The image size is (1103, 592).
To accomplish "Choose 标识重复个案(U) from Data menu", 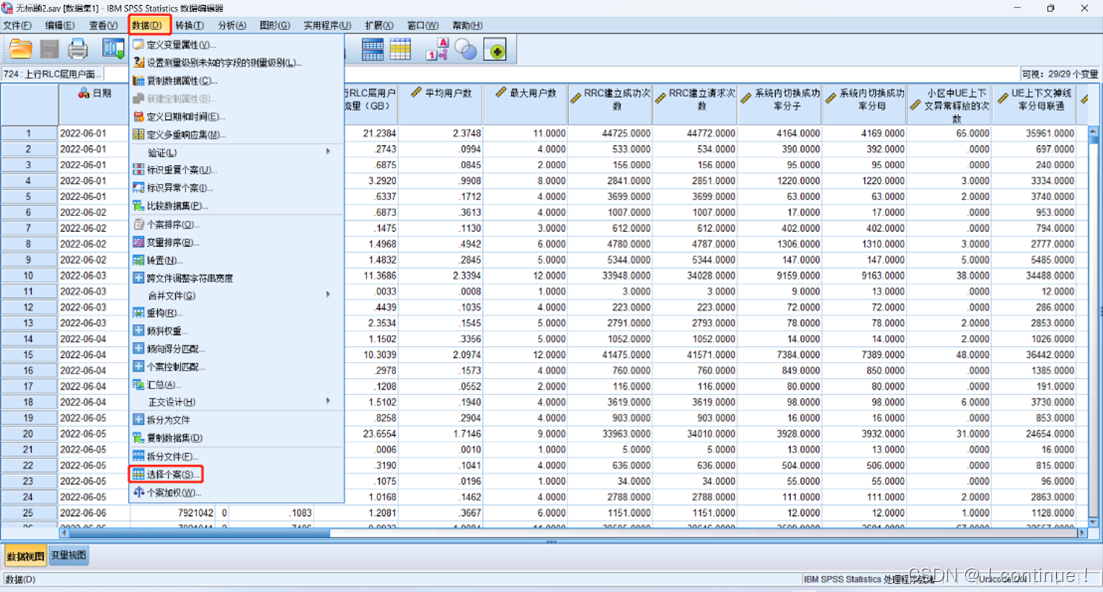I will 236,170.
